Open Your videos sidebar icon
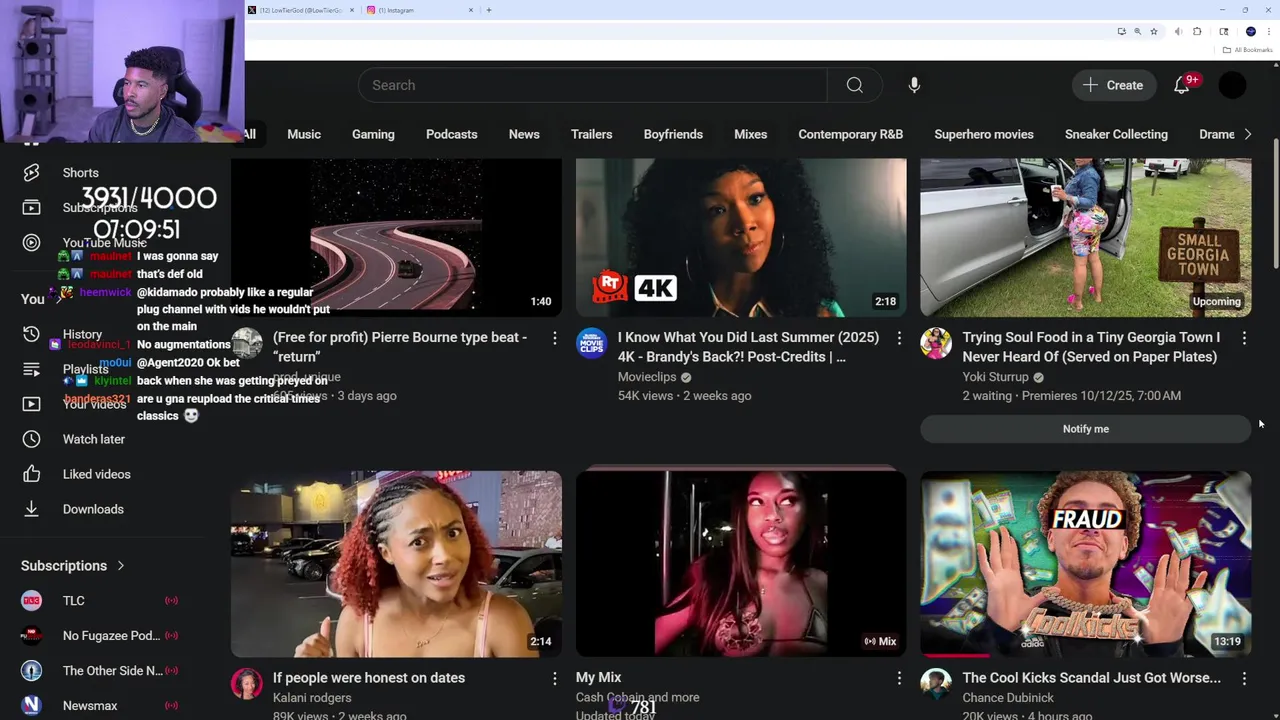This screenshot has height=720, width=1280. 31,404
